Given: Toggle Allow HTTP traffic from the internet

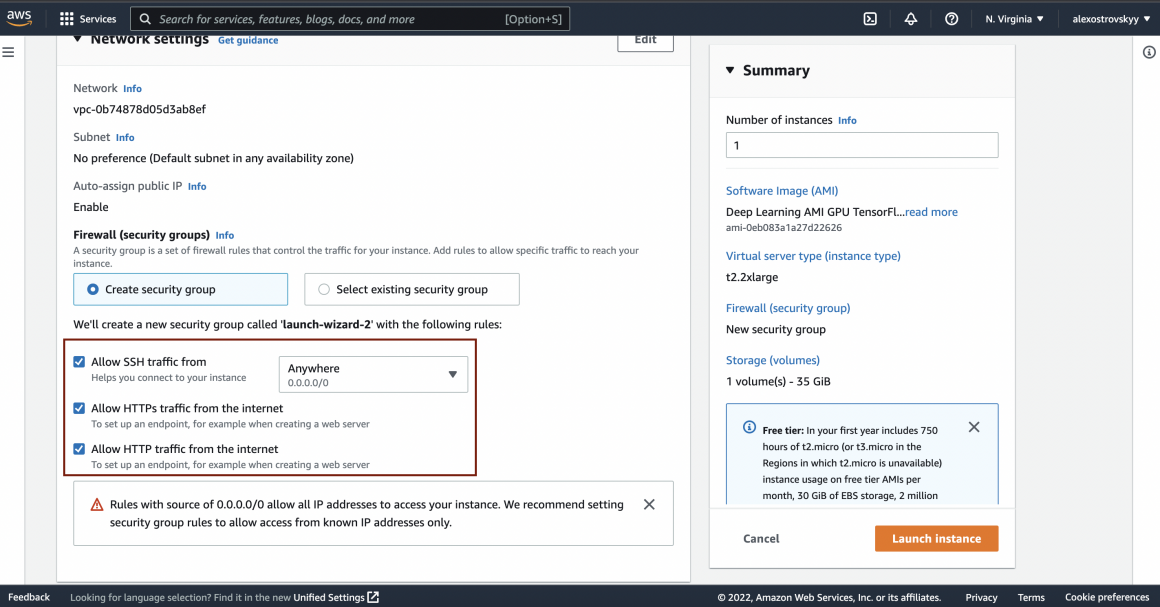Looking at the screenshot, I should pos(79,449).
